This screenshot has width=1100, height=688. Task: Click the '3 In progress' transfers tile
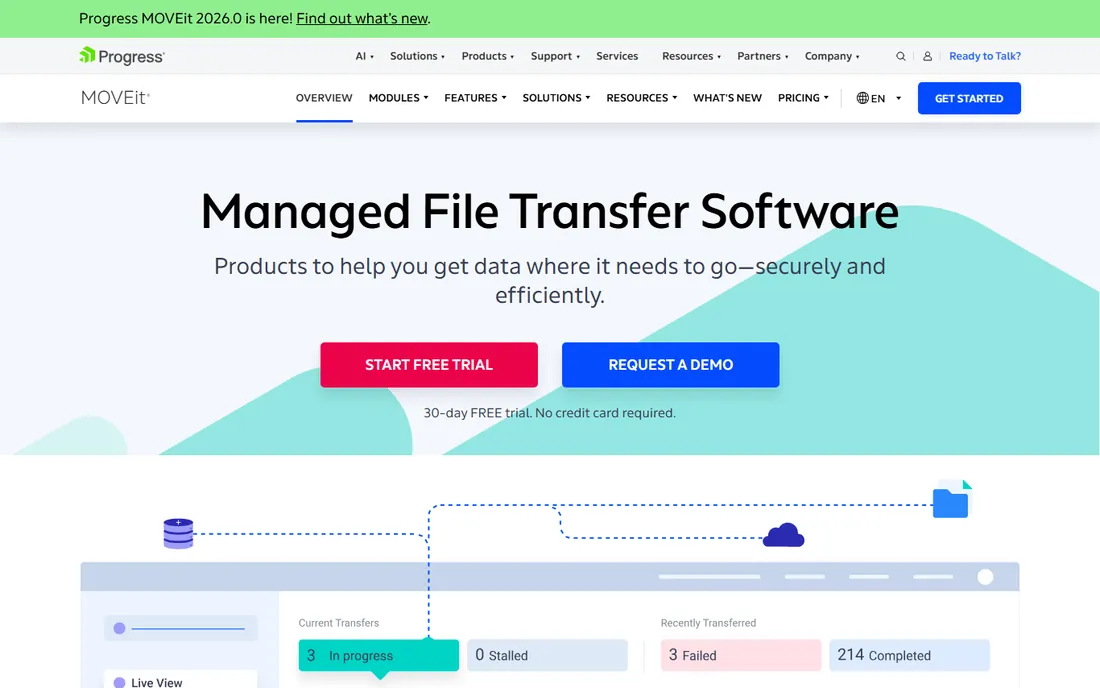click(379, 655)
